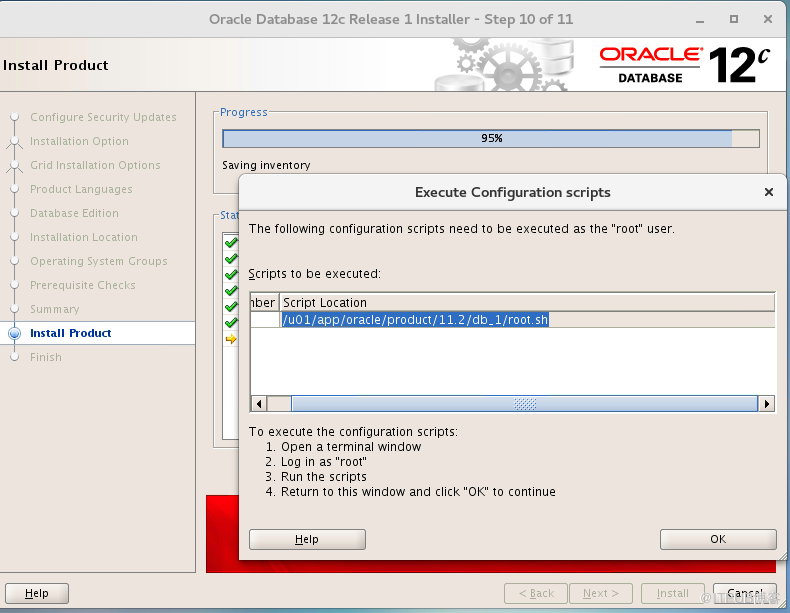Select the Finish step
The width and height of the screenshot is (790, 613).
[x=46, y=357]
